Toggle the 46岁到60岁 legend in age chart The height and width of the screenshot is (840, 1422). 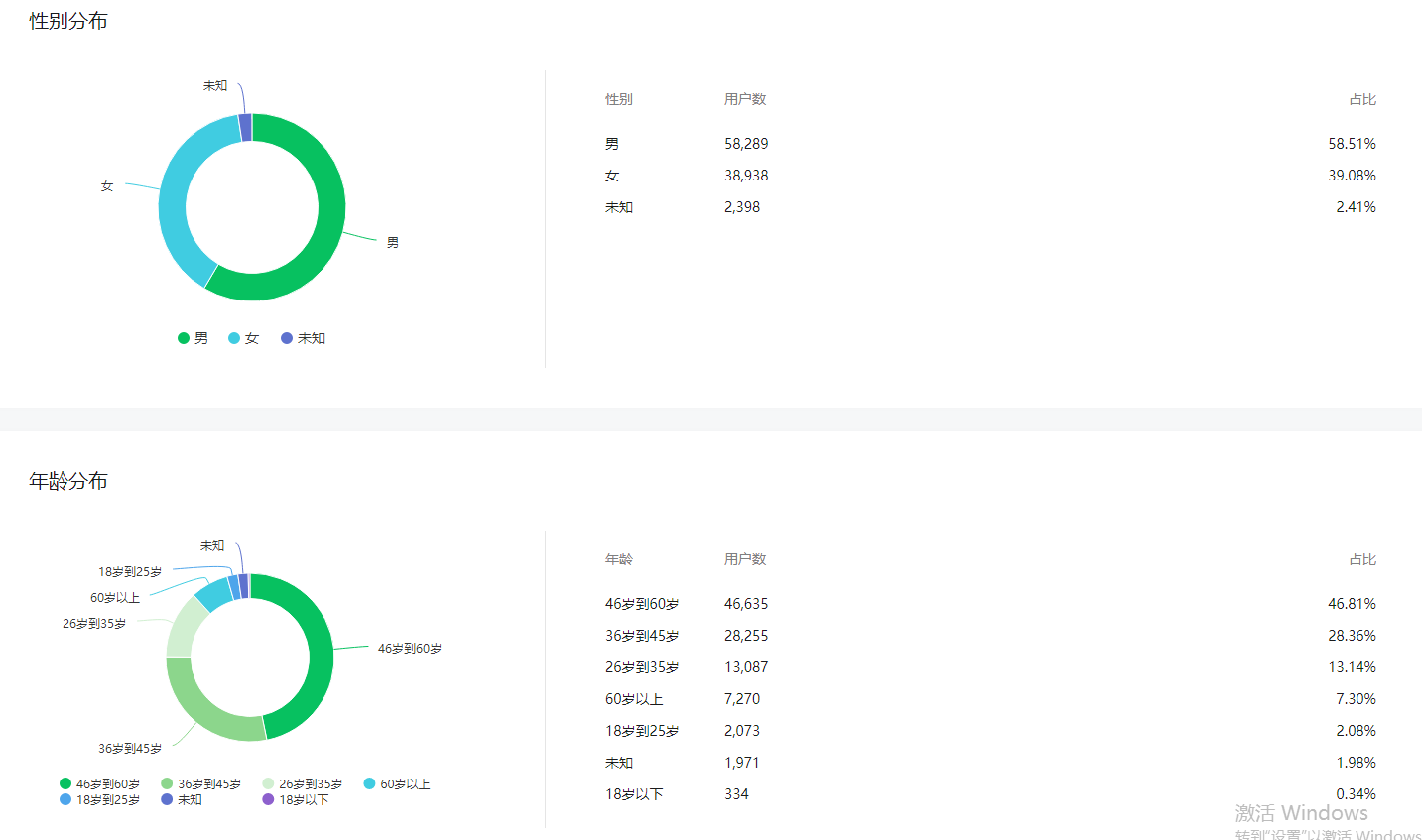[x=99, y=783]
